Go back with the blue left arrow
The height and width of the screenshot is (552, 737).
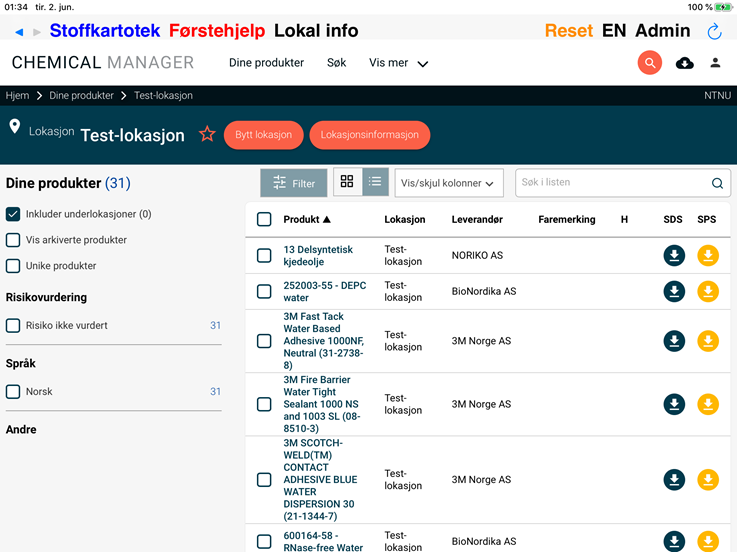19,32
